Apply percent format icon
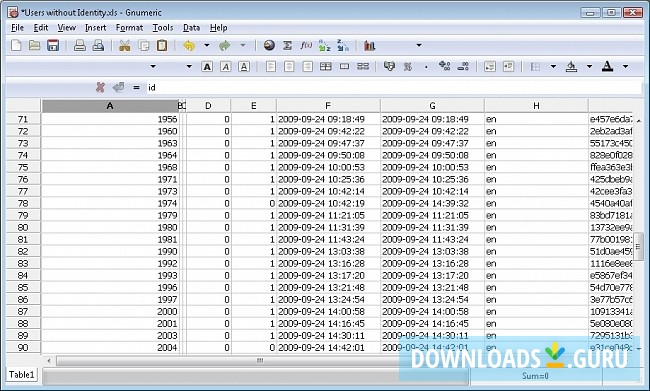The image size is (650, 391). pos(408,66)
